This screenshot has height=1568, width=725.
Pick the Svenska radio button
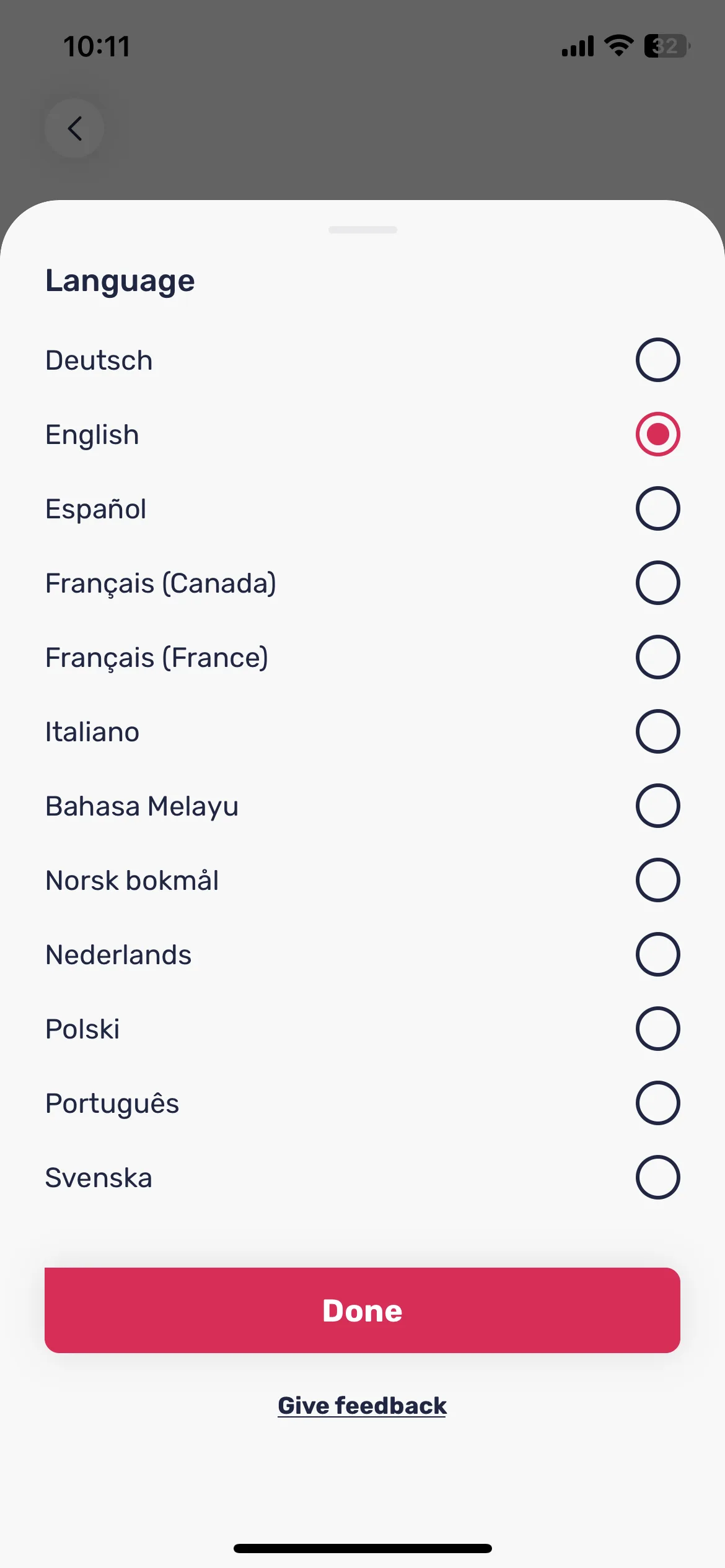657,1177
